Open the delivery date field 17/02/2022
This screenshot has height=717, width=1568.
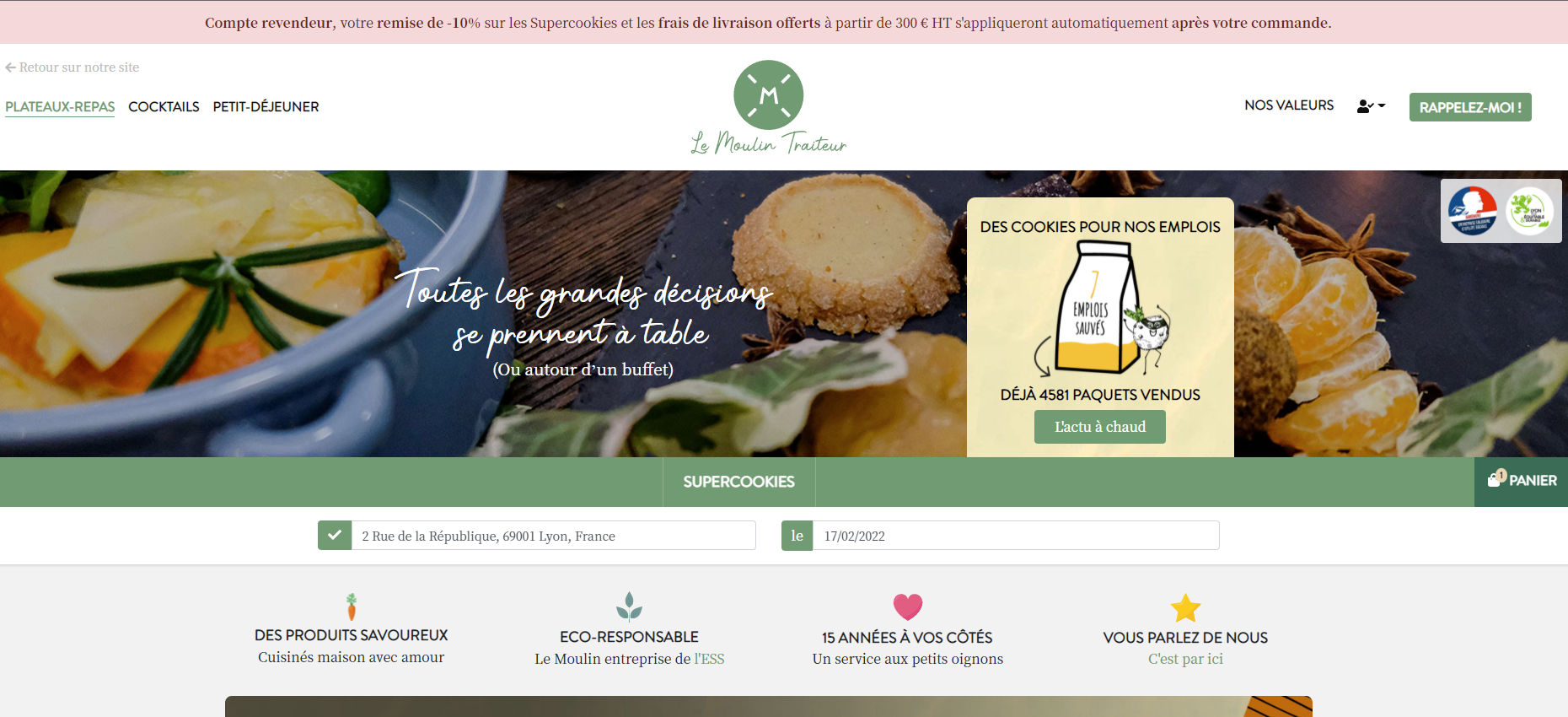coord(1016,536)
